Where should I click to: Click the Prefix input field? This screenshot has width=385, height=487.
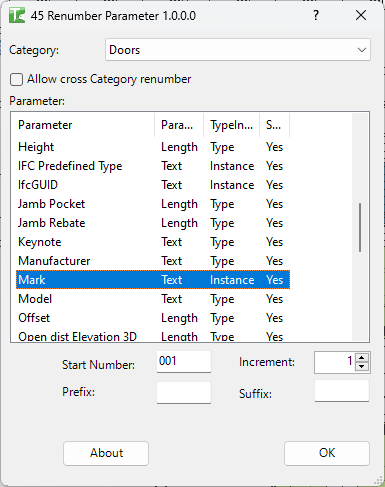(x=184, y=392)
